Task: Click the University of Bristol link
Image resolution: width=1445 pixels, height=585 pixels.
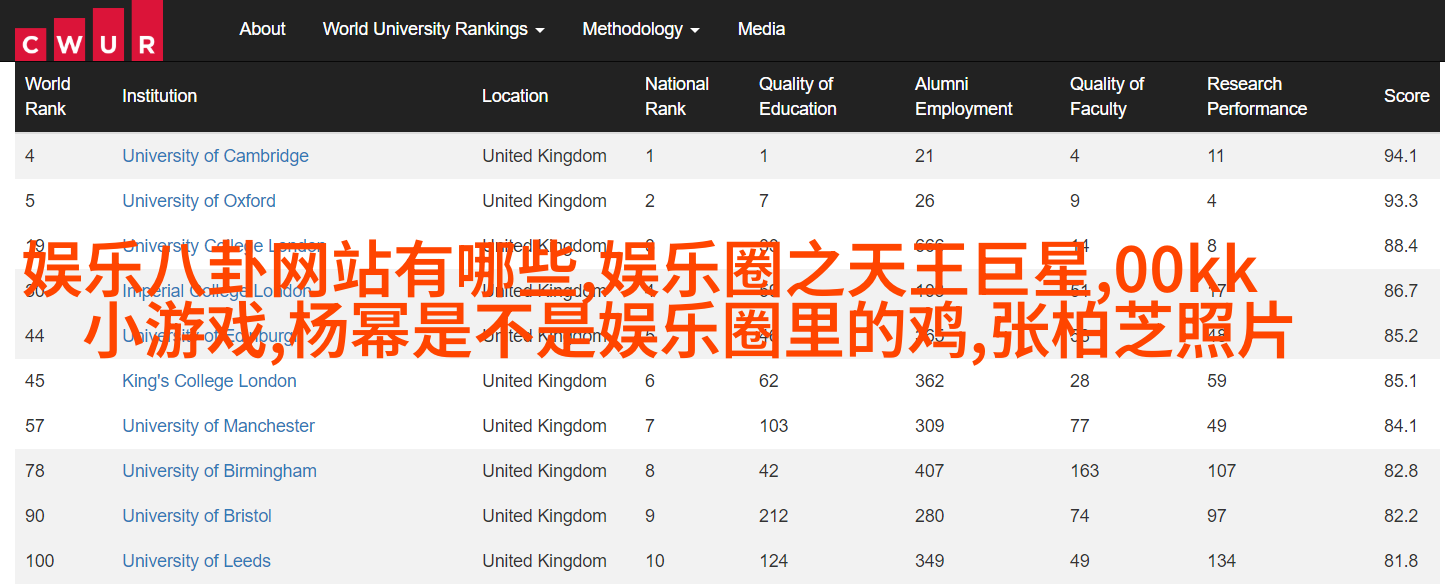Action: pos(197,516)
